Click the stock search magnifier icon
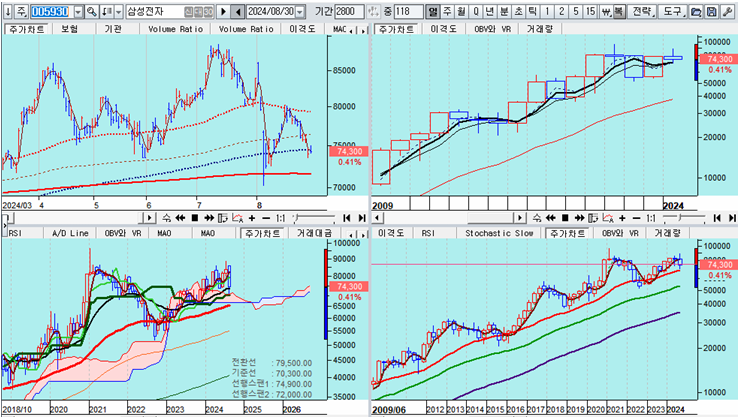740x420 pixels. (x=92, y=11)
